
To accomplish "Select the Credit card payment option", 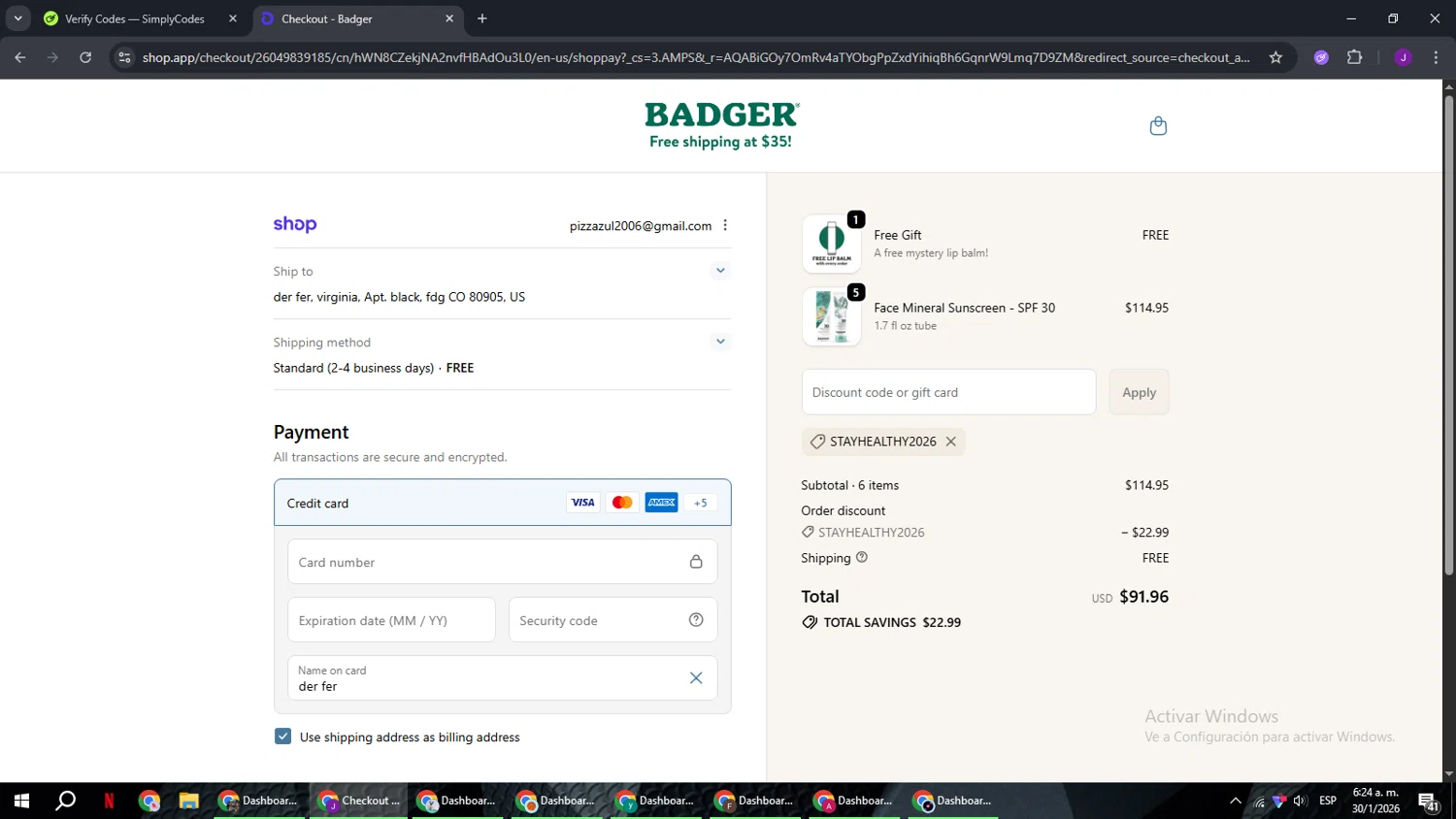I will click(502, 503).
